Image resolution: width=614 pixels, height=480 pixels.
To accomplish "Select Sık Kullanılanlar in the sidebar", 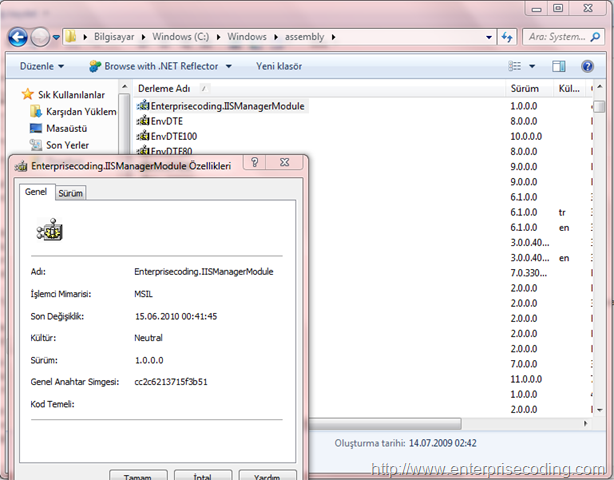I will 71,95.
